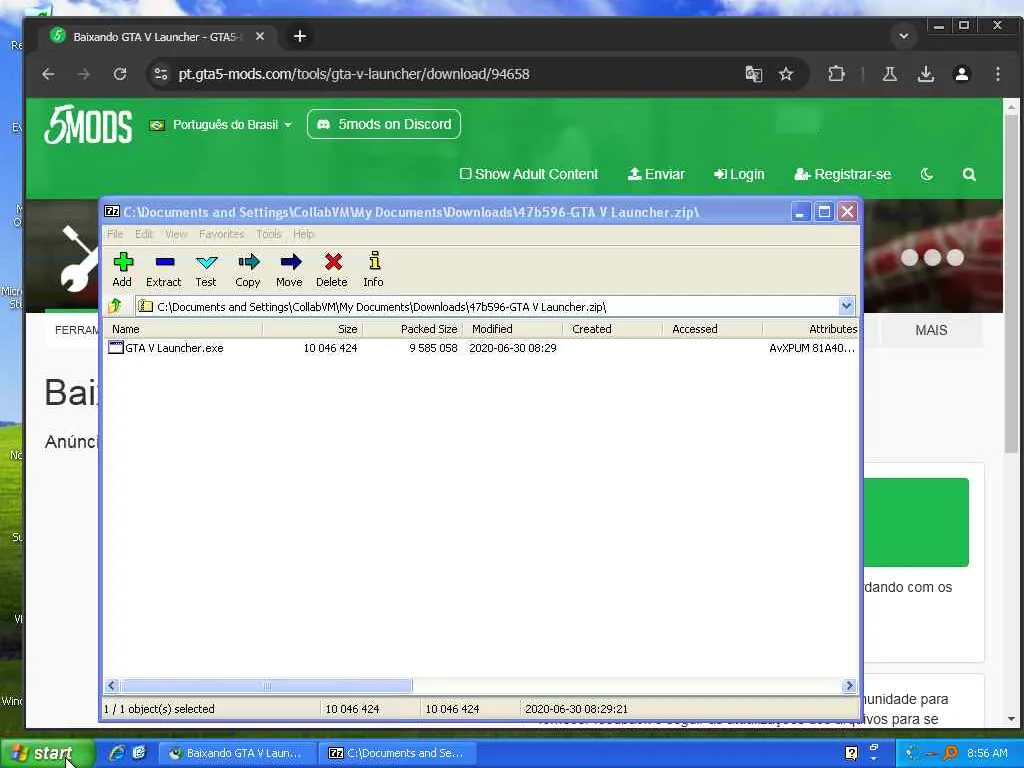
Task: Open Chrome profile icon
Action: tap(961, 74)
